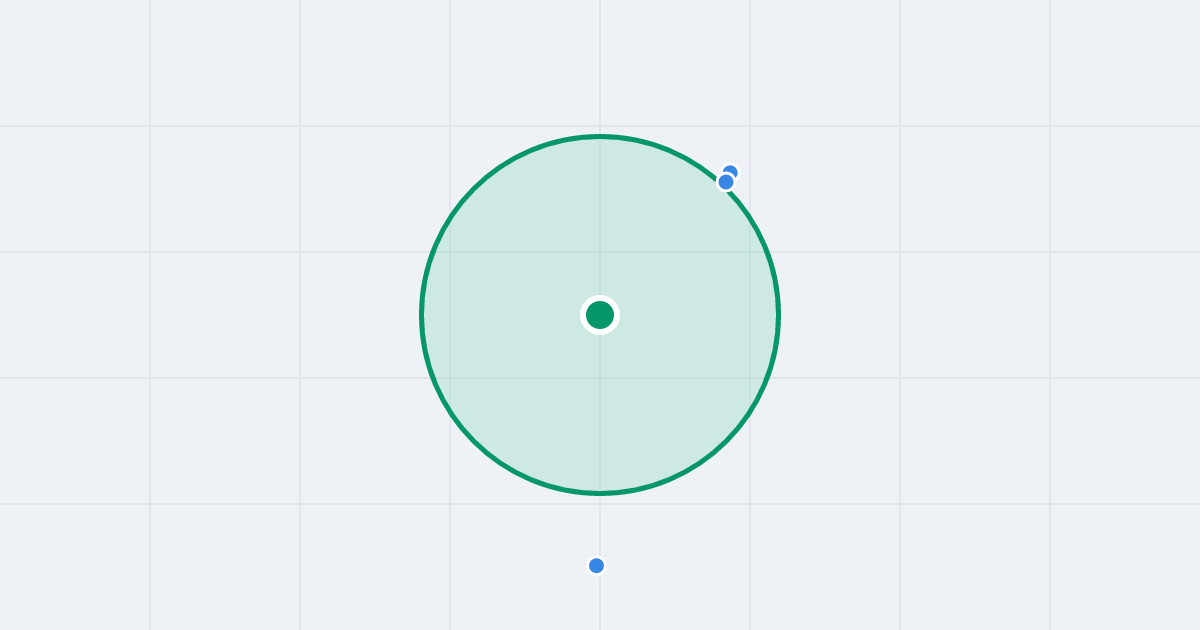Click the blank grid cell in the bottom-right corner

coord(1125,567)
